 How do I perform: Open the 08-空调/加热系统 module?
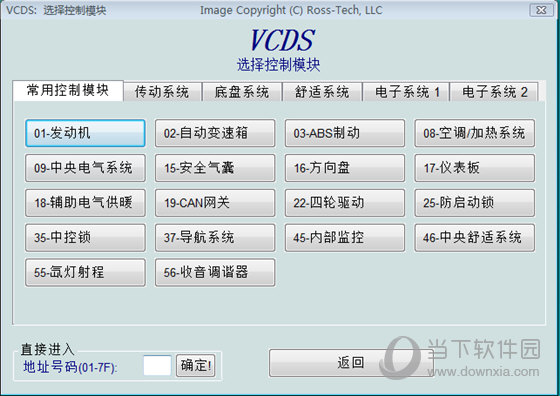475,133
